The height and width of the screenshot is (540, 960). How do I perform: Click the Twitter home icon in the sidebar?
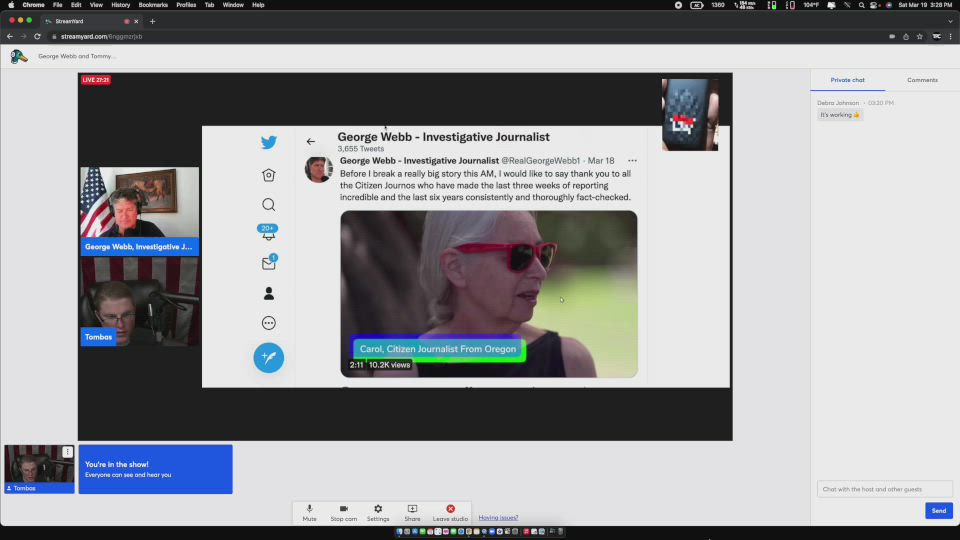[x=268, y=175]
